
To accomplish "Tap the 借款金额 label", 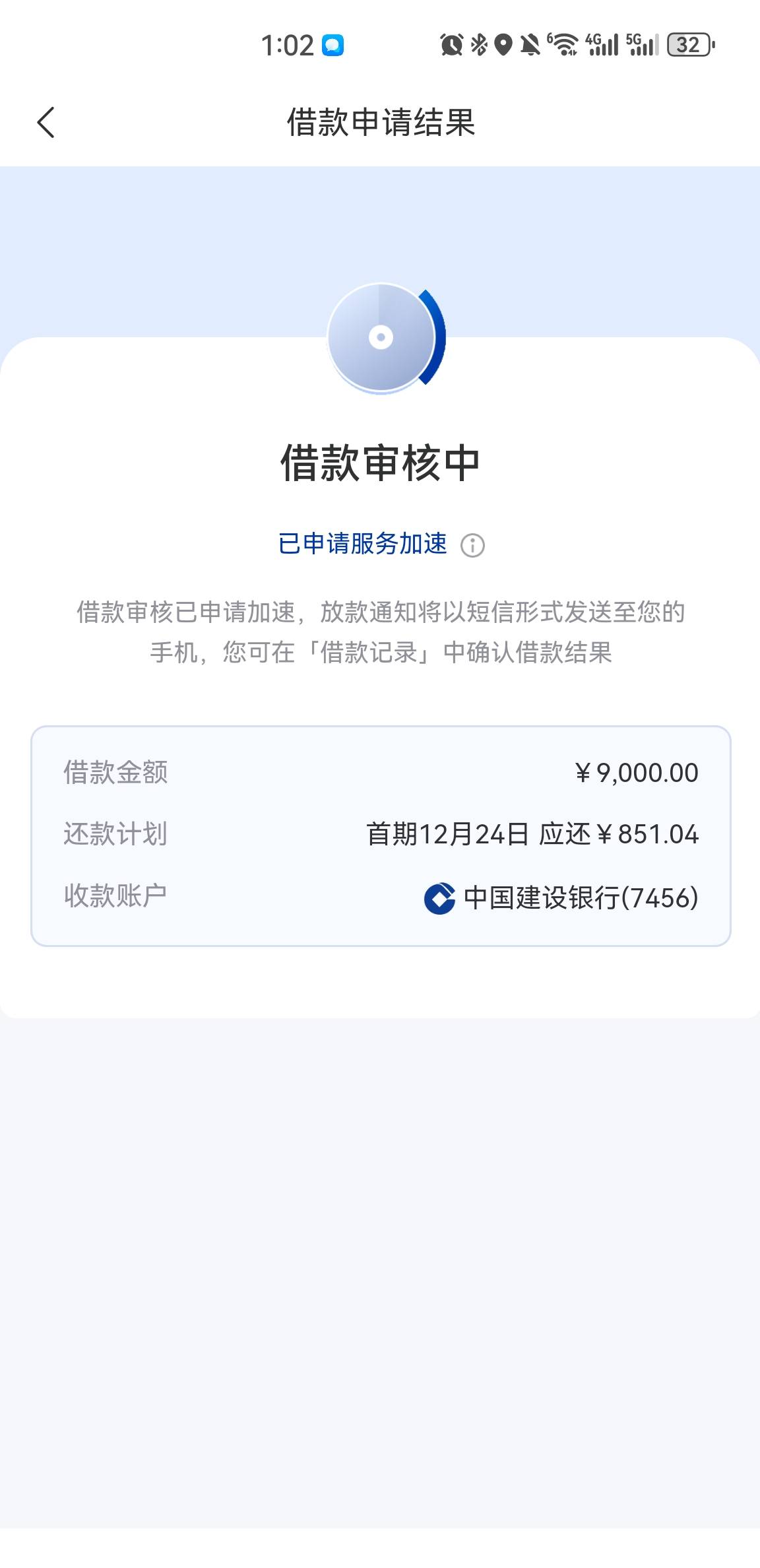I will point(115,772).
